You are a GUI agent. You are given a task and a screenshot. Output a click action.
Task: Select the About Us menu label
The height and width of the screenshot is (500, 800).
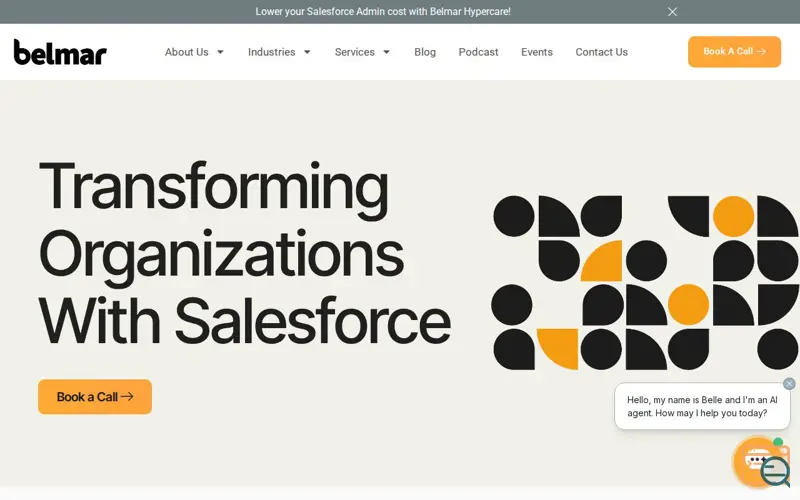click(187, 52)
